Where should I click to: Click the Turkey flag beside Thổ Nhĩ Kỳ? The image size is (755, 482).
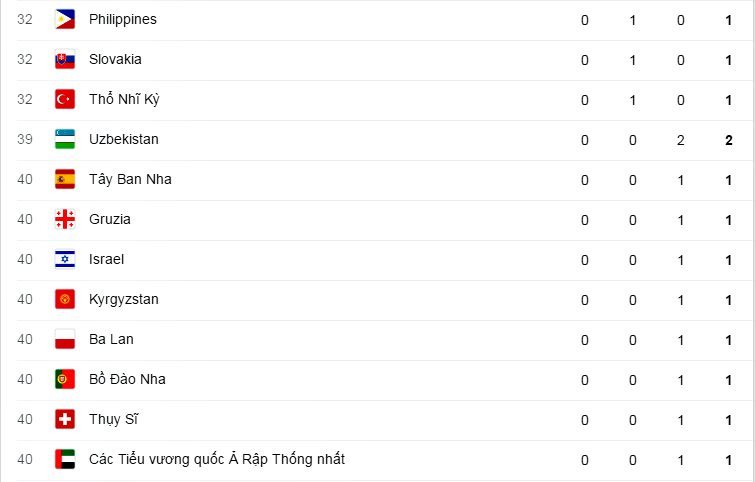65,99
